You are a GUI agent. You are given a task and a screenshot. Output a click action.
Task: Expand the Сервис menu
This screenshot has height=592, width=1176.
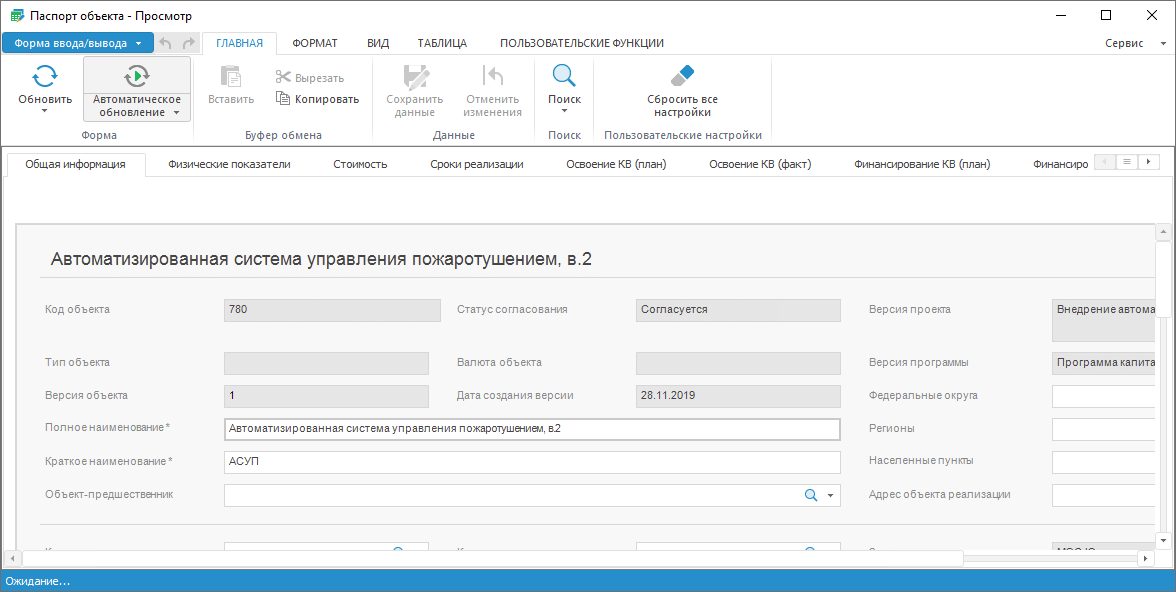pos(1135,44)
